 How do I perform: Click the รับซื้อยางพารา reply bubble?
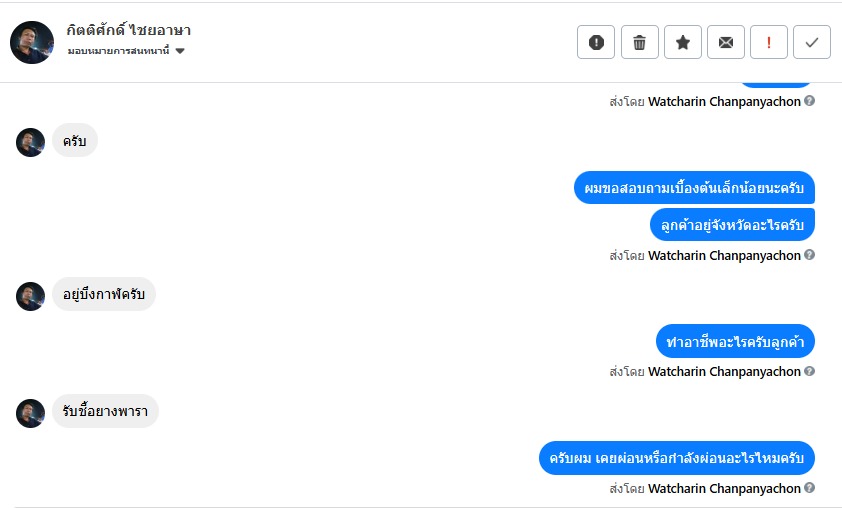tap(105, 411)
